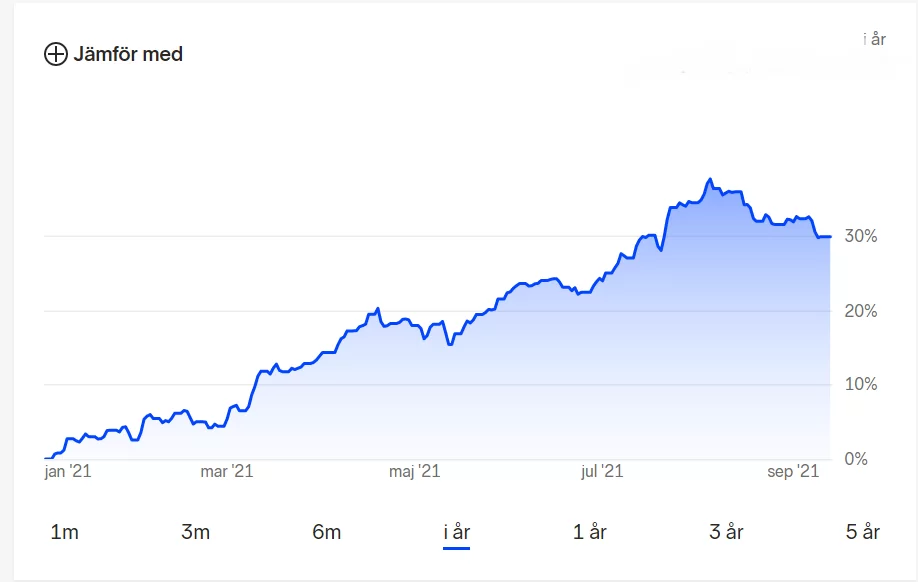Screen dimensions: 918x582
Task: Click the 0% y-axis label
Action: point(856,459)
